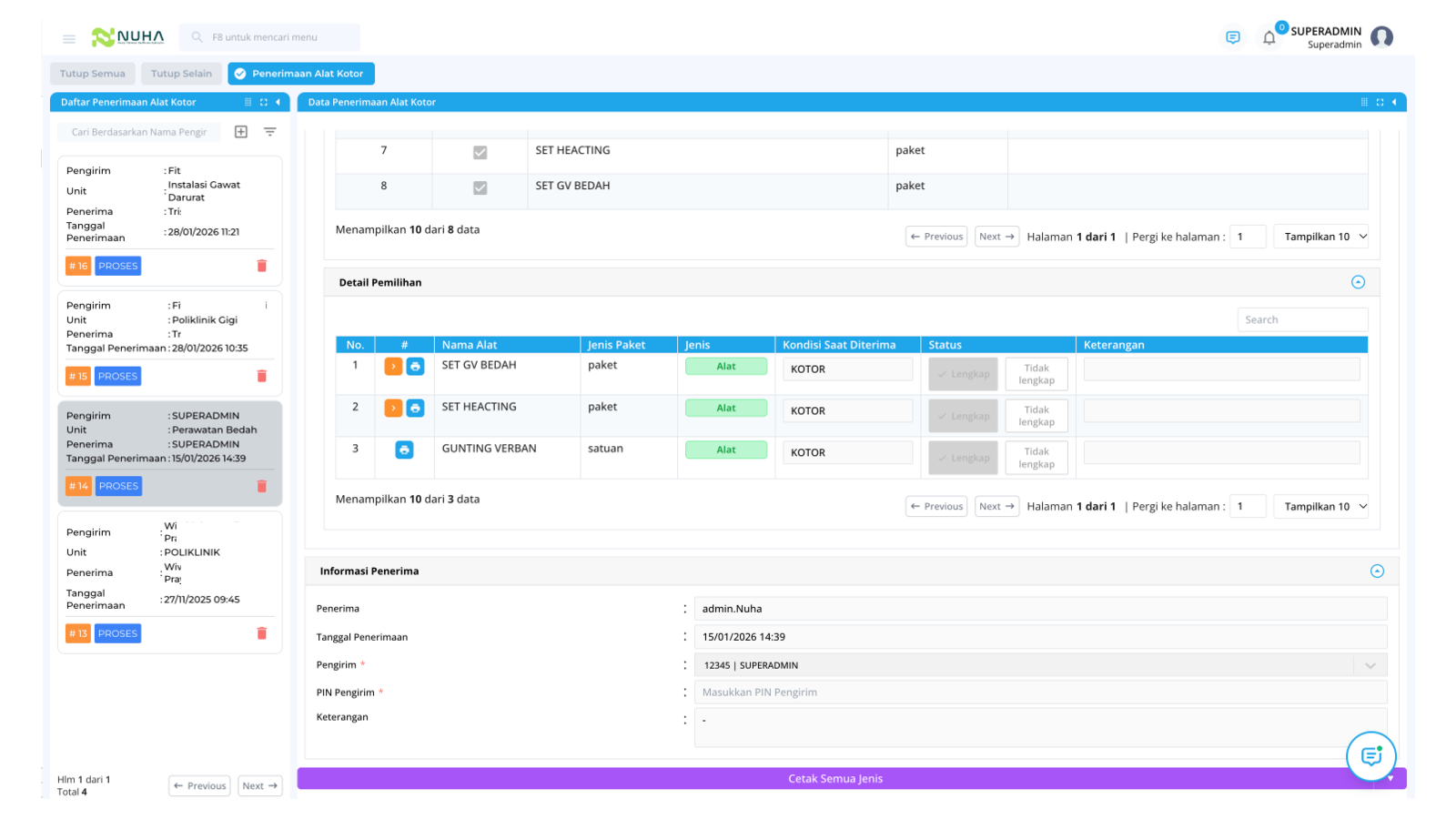The width and height of the screenshot is (1456, 819).
Task: Open floating chat support bubble
Action: (x=1370, y=755)
